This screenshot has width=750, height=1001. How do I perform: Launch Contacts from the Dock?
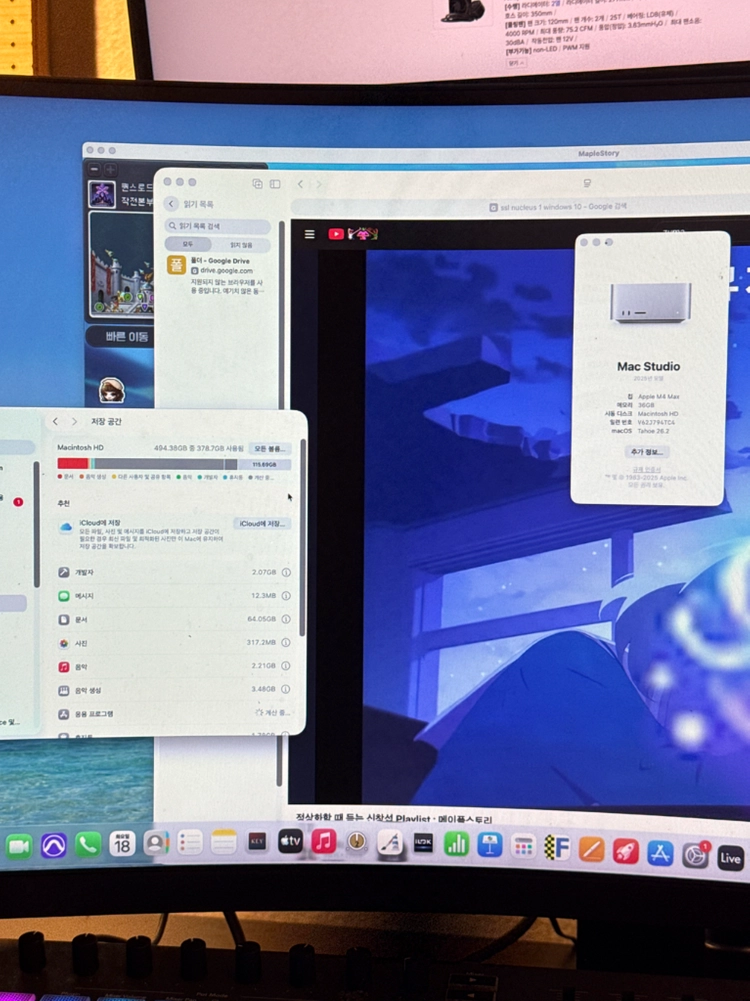pyautogui.click(x=156, y=843)
